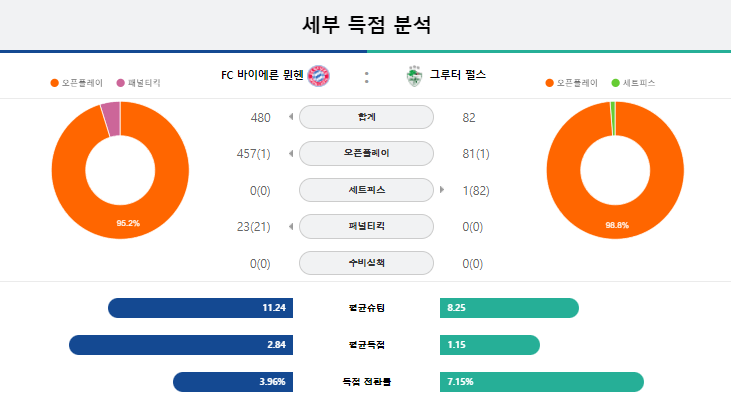Click the Greuther Fürth club crest
731x398 pixels.
[x=414, y=76]
